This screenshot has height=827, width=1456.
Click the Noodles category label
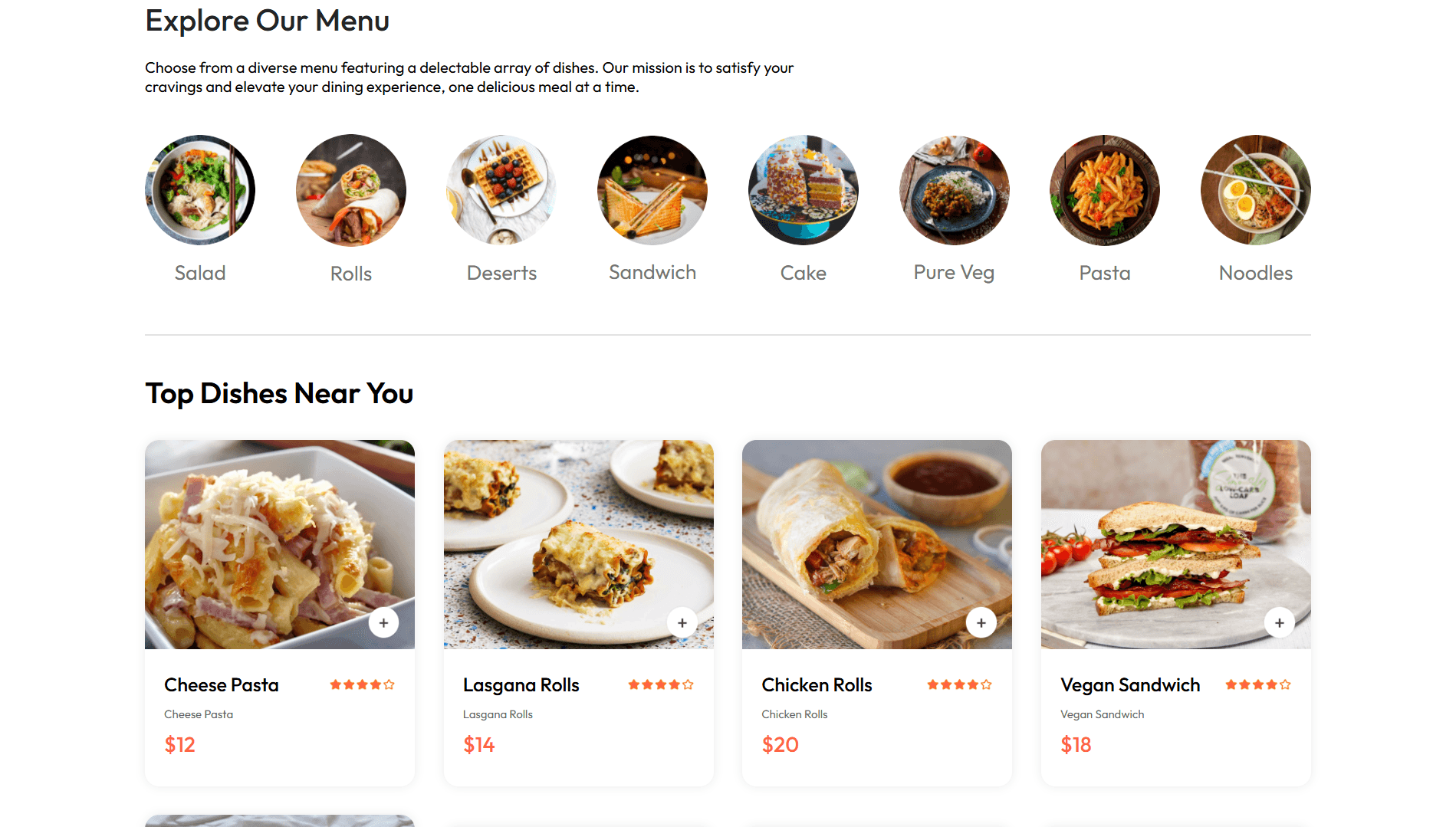[1256, 273]
